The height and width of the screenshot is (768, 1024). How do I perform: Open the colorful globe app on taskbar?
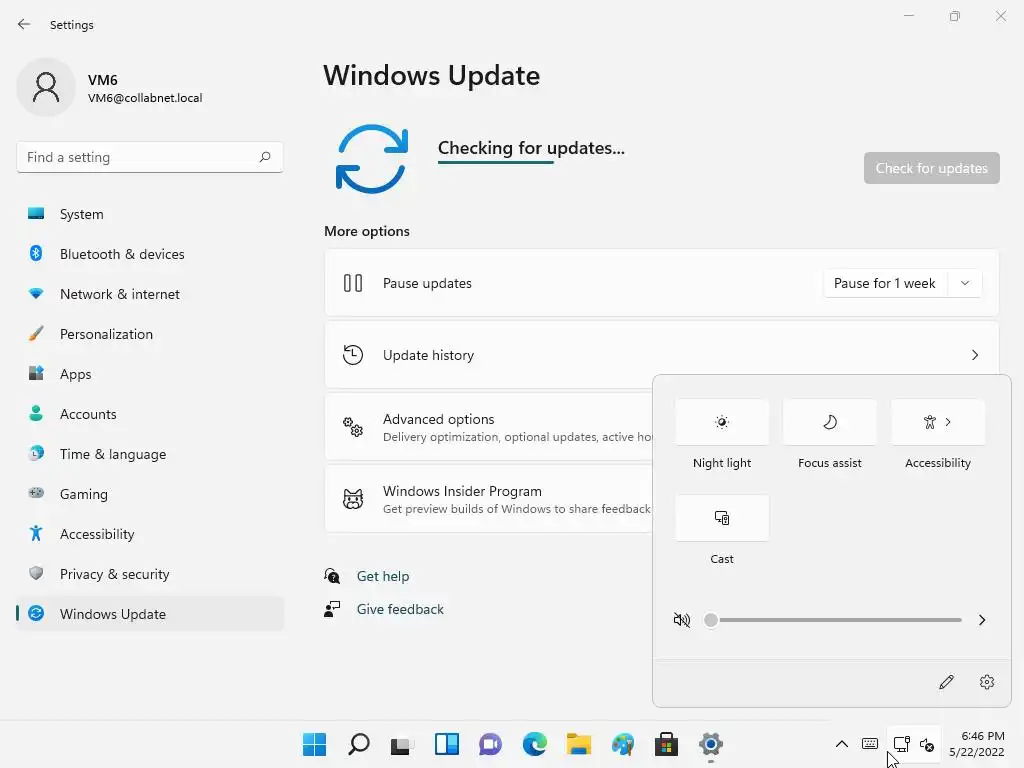click(x=623, y=744)
